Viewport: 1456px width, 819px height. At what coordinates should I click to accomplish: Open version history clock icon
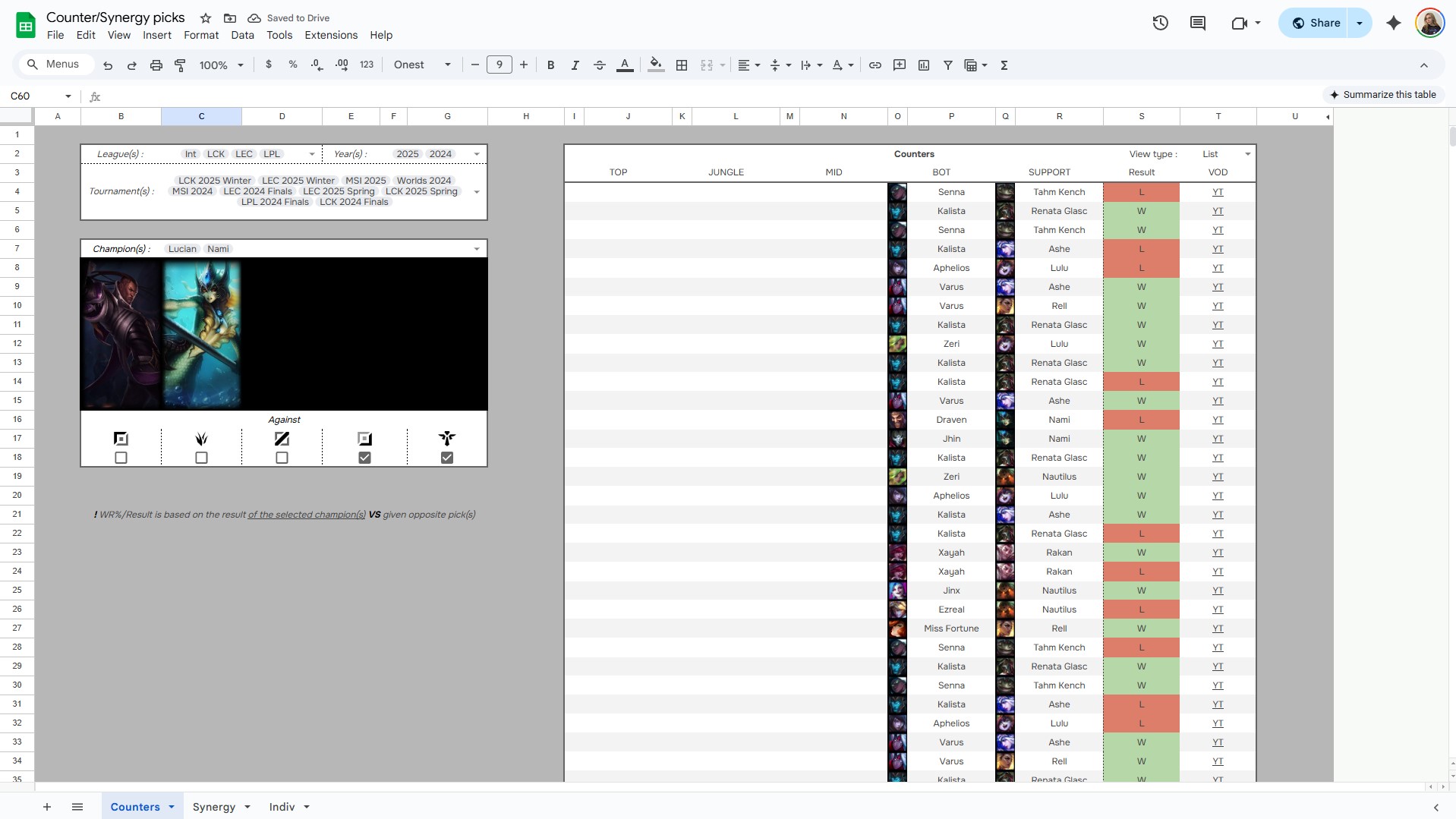(x=1160, y=23)
